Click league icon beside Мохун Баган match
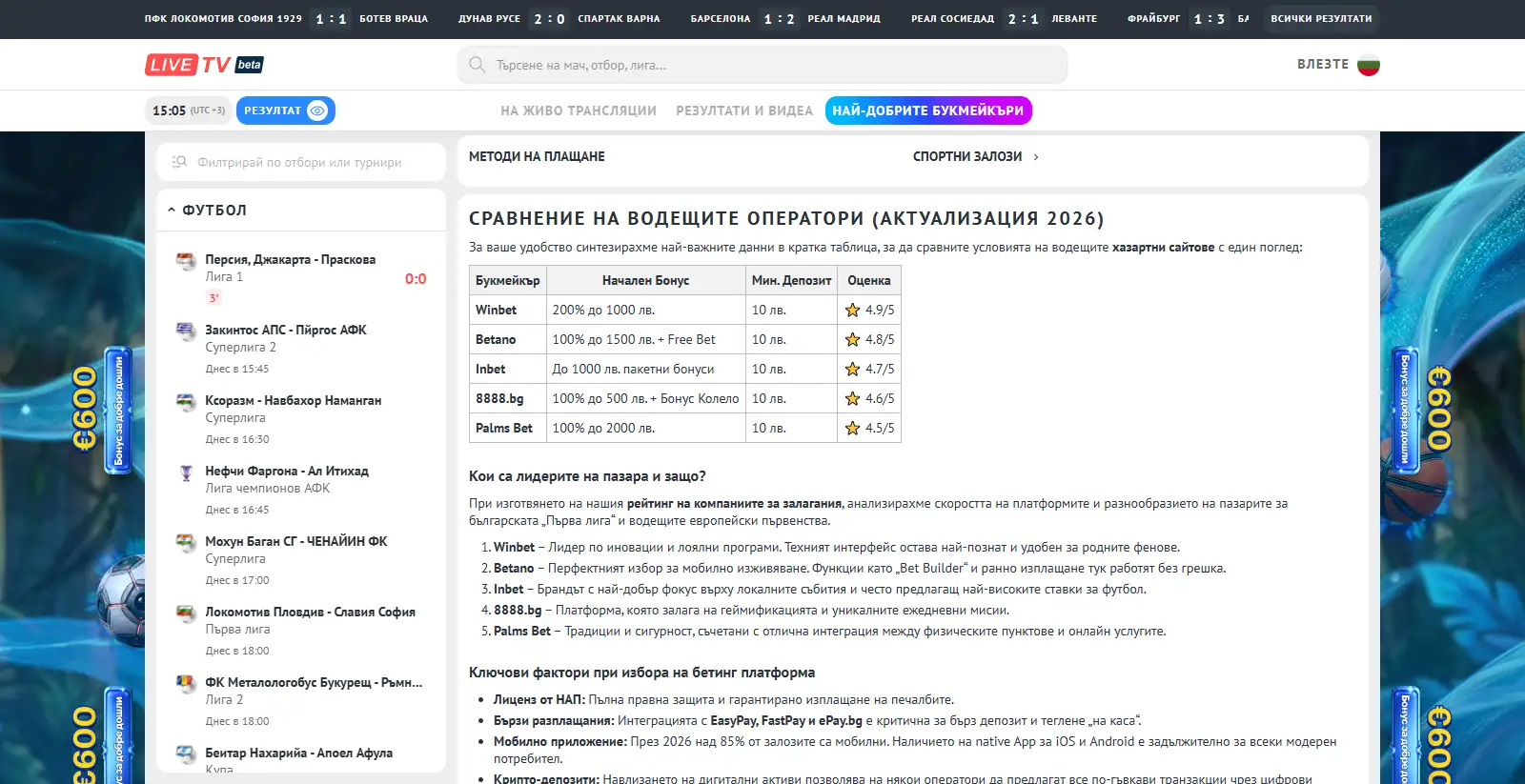Screen dimensions: 1525x784 [x=186, y=542]
